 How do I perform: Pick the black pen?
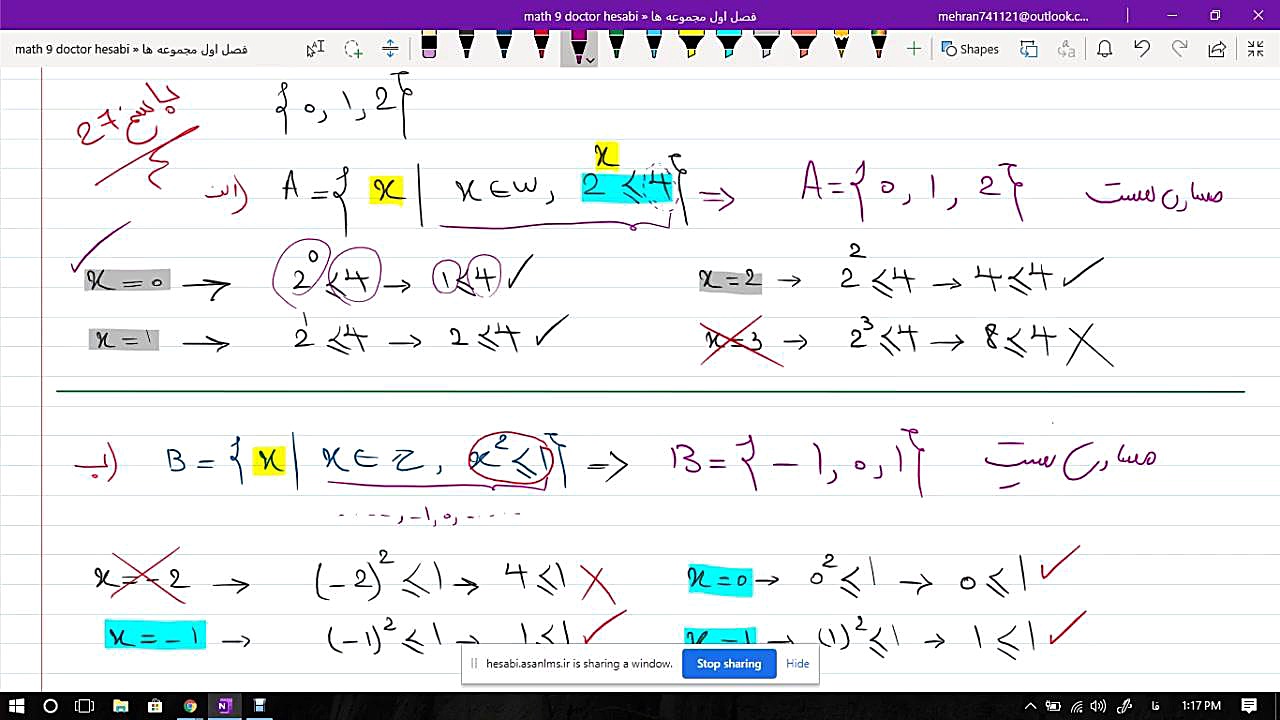point(466,46)
